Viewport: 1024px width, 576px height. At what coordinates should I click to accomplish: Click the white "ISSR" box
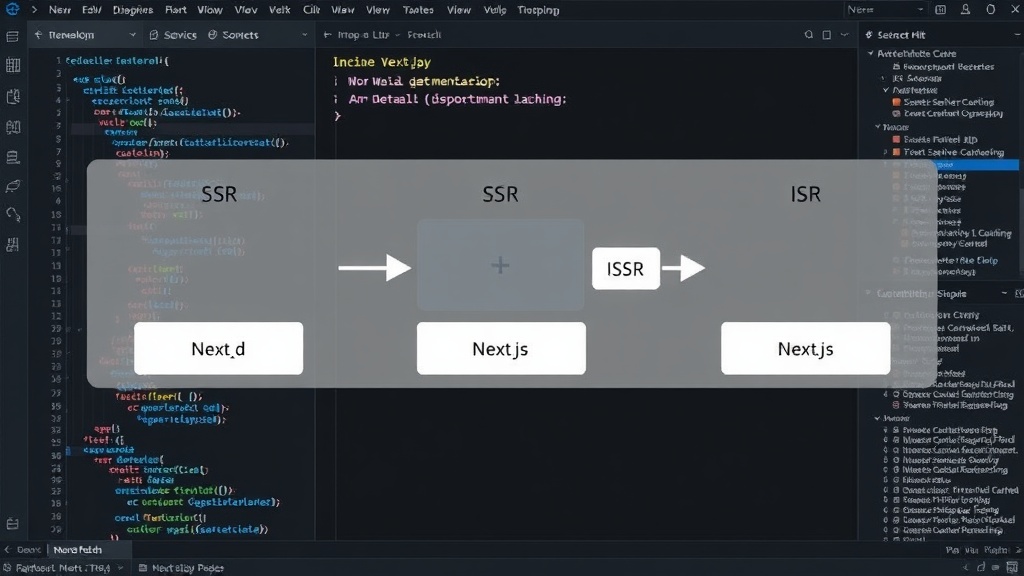pyautogui.click(x=626, y=268)
